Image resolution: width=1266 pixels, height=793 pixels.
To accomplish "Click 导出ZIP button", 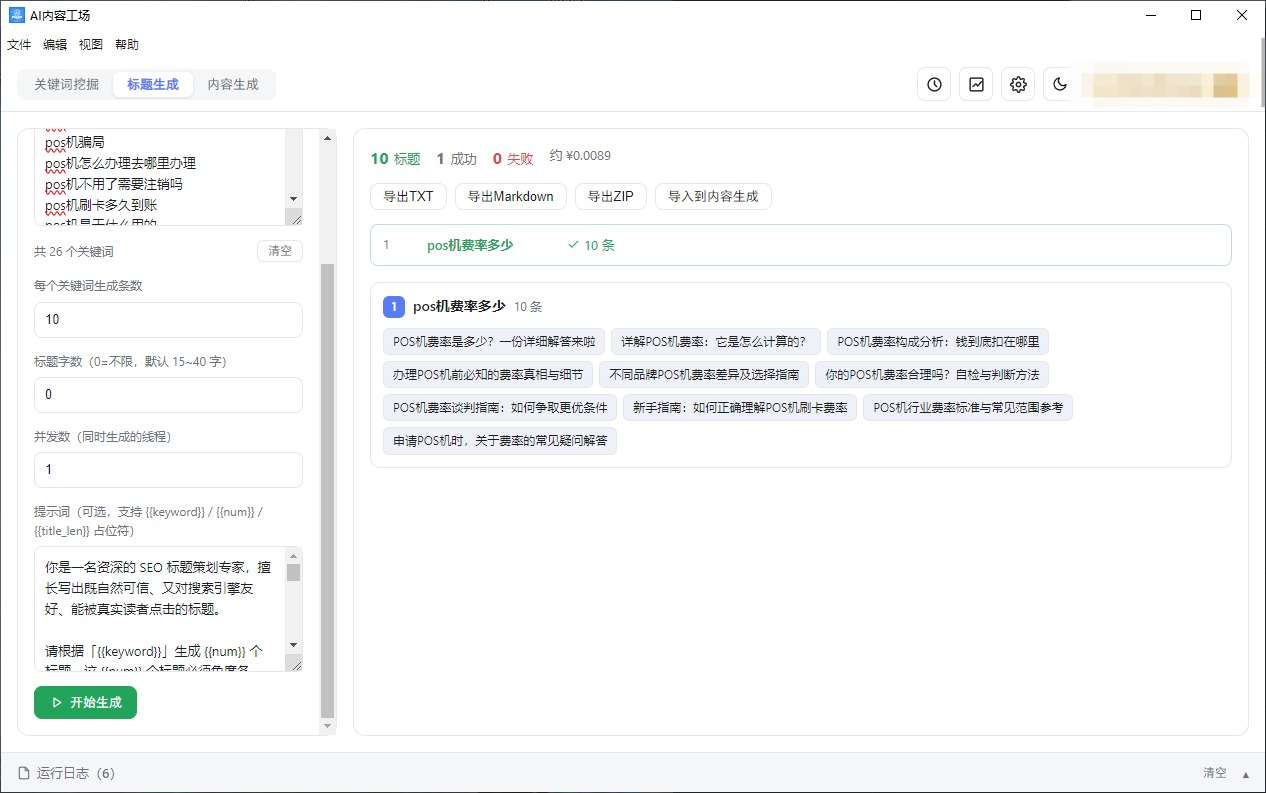I will 611,196.
